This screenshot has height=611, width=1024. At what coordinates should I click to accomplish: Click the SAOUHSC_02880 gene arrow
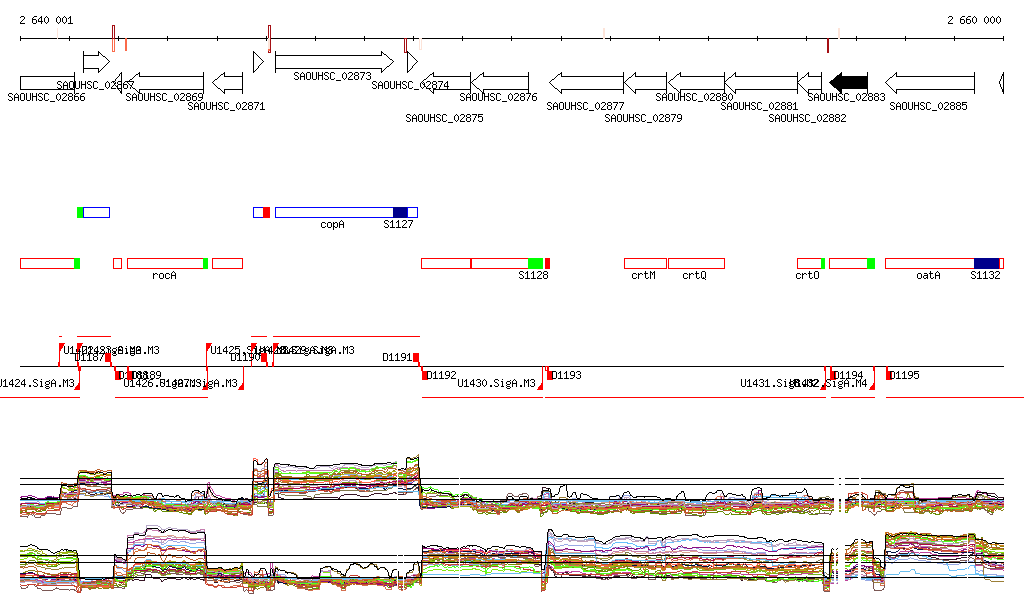pos(696,83)
